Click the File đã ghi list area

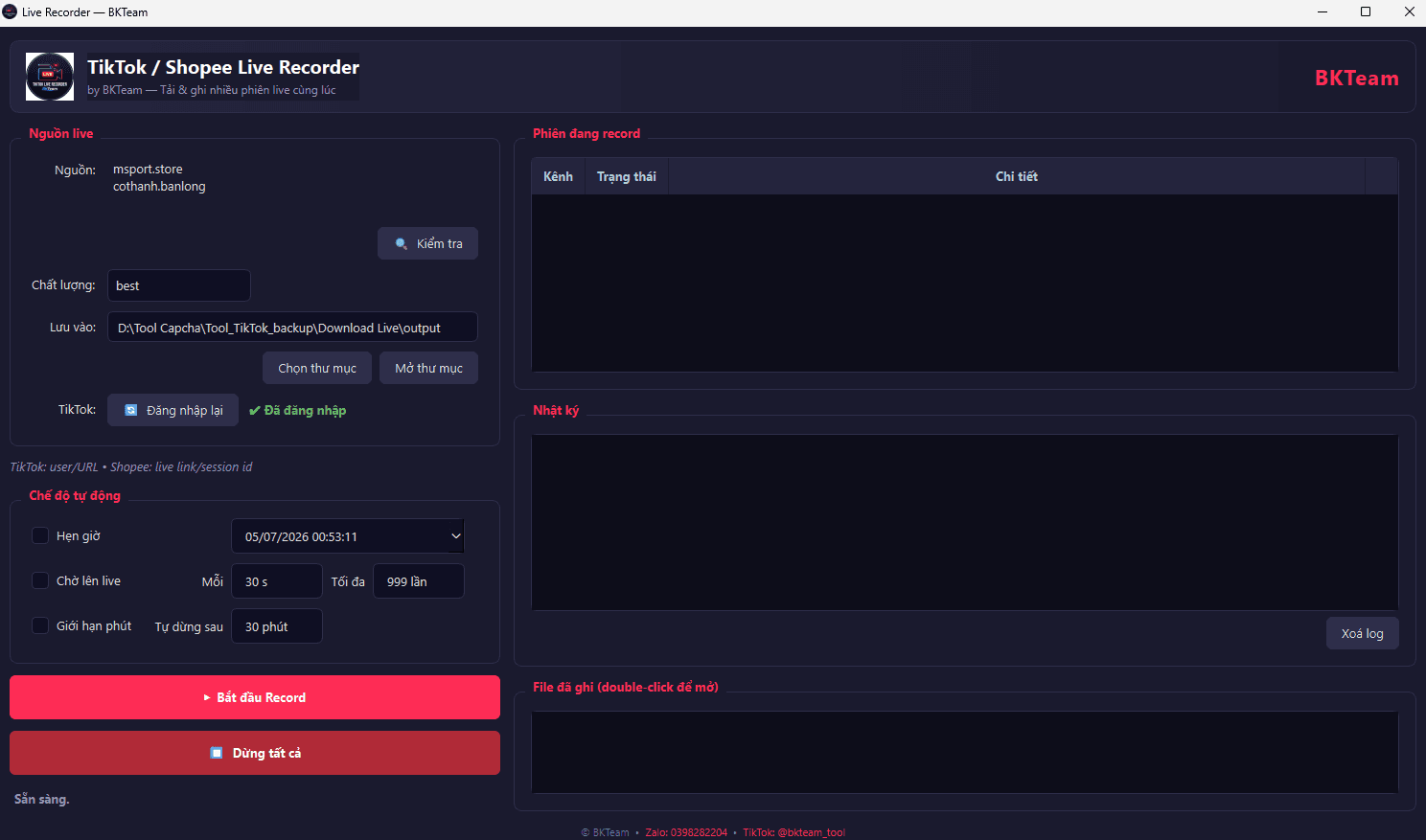[965, 752]
